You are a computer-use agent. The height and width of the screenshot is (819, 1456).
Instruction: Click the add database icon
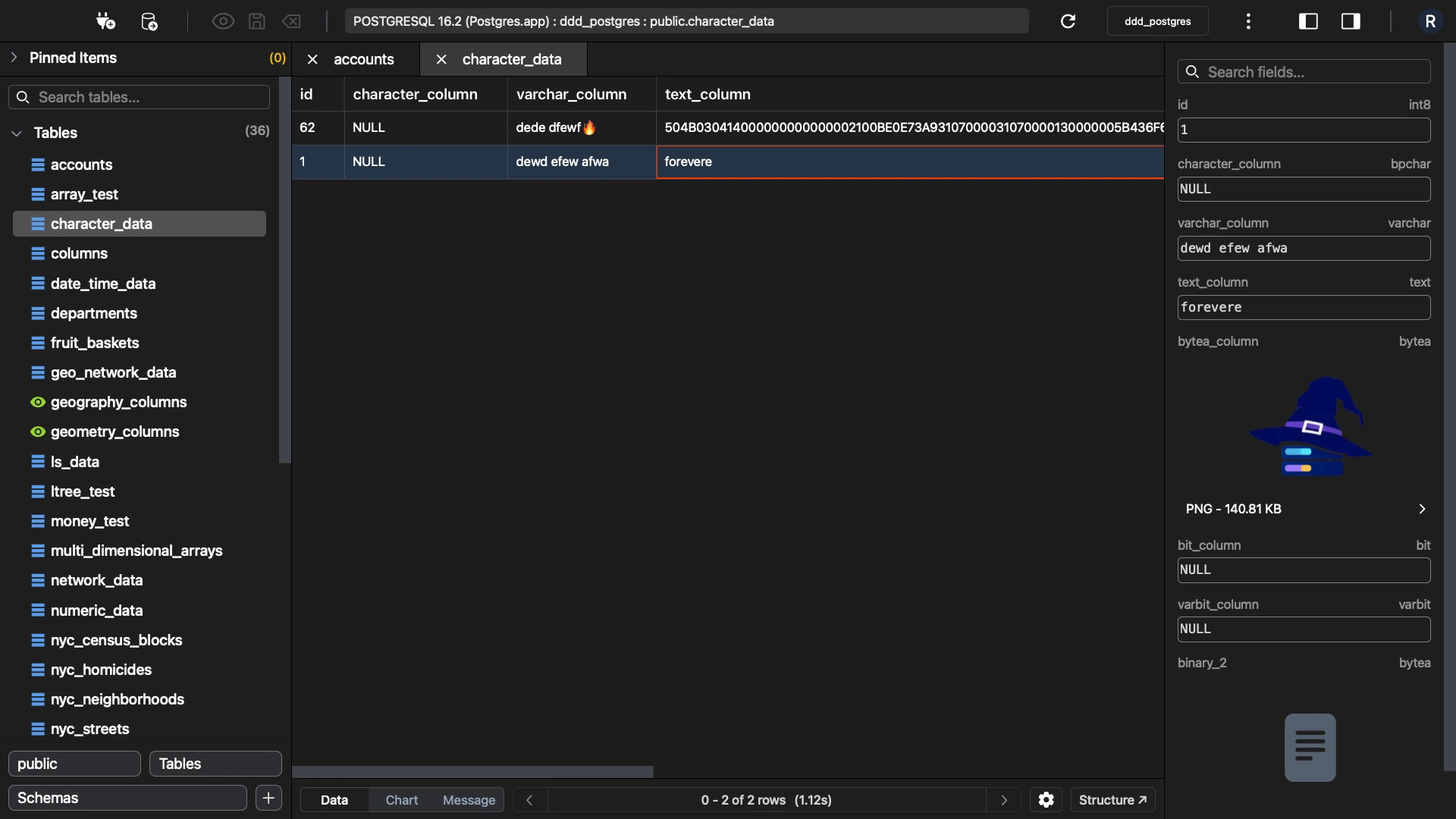149,21
